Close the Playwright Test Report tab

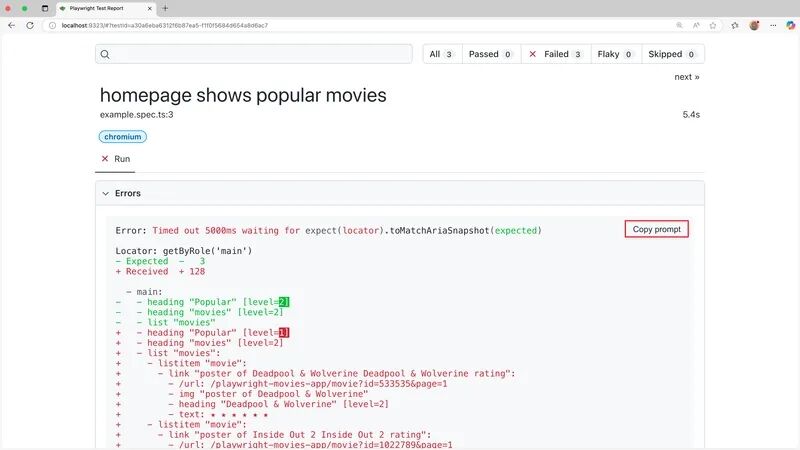tap(149, 8)
